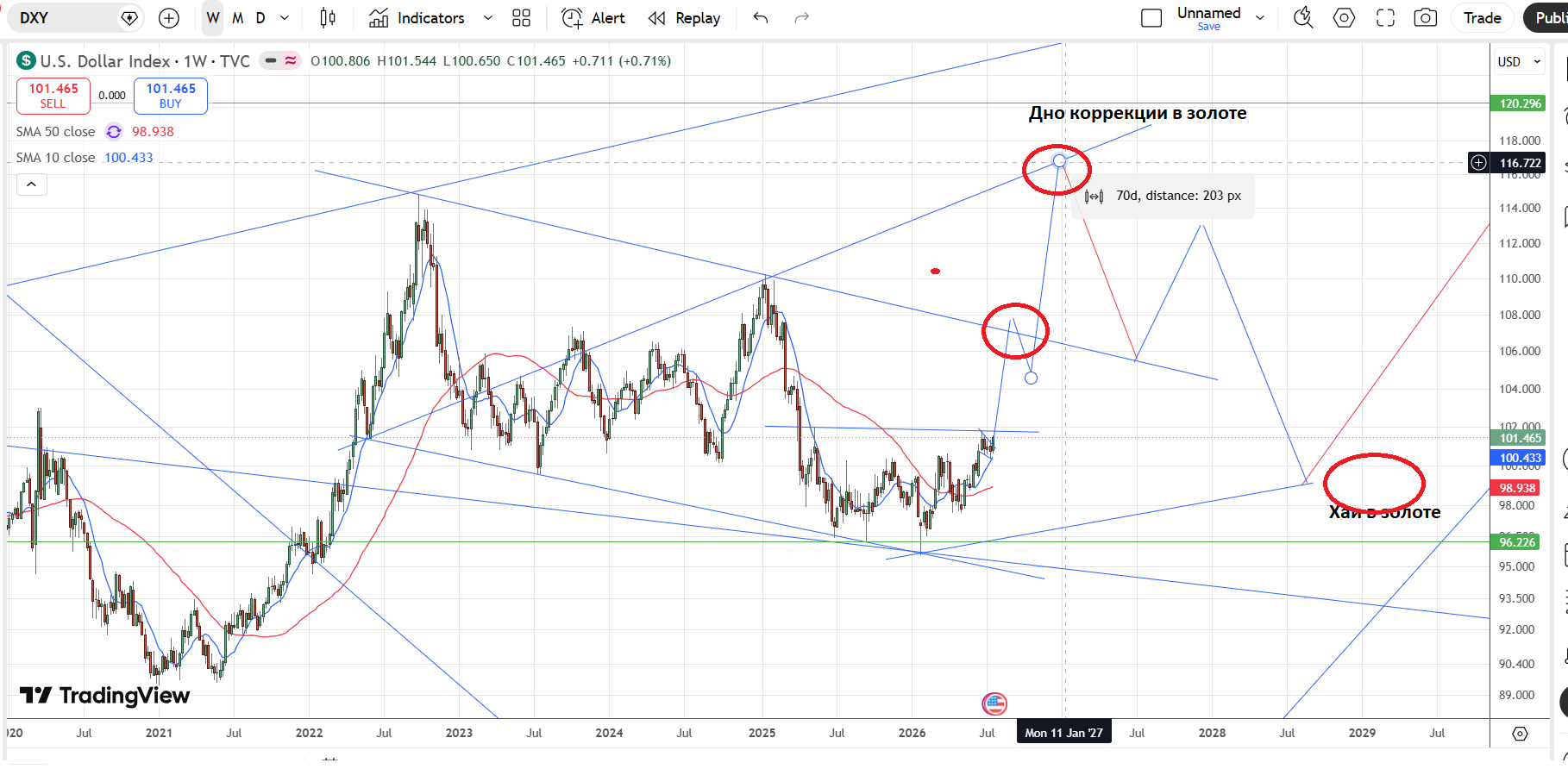
Task: Open the Trade panel
Action: [1483, 18]
